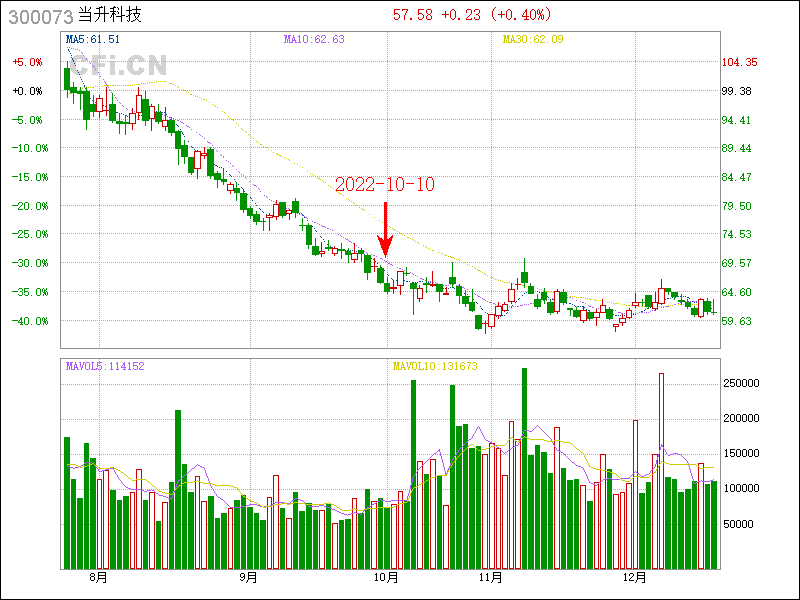Click the red down arrow marking 2022-10-10
800x600 pixels.
pos(386,229)
